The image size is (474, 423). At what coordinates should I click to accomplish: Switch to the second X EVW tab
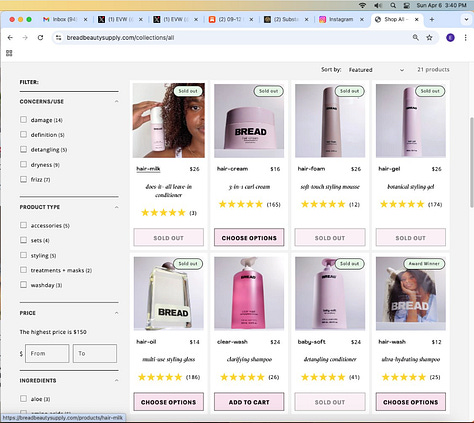(176, 19)
